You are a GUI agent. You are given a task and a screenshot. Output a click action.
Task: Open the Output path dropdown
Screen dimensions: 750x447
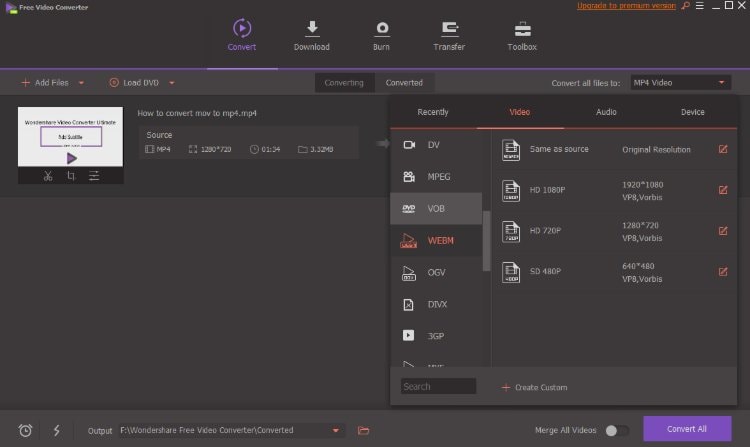pyautogui.click(x=336, y=430)
